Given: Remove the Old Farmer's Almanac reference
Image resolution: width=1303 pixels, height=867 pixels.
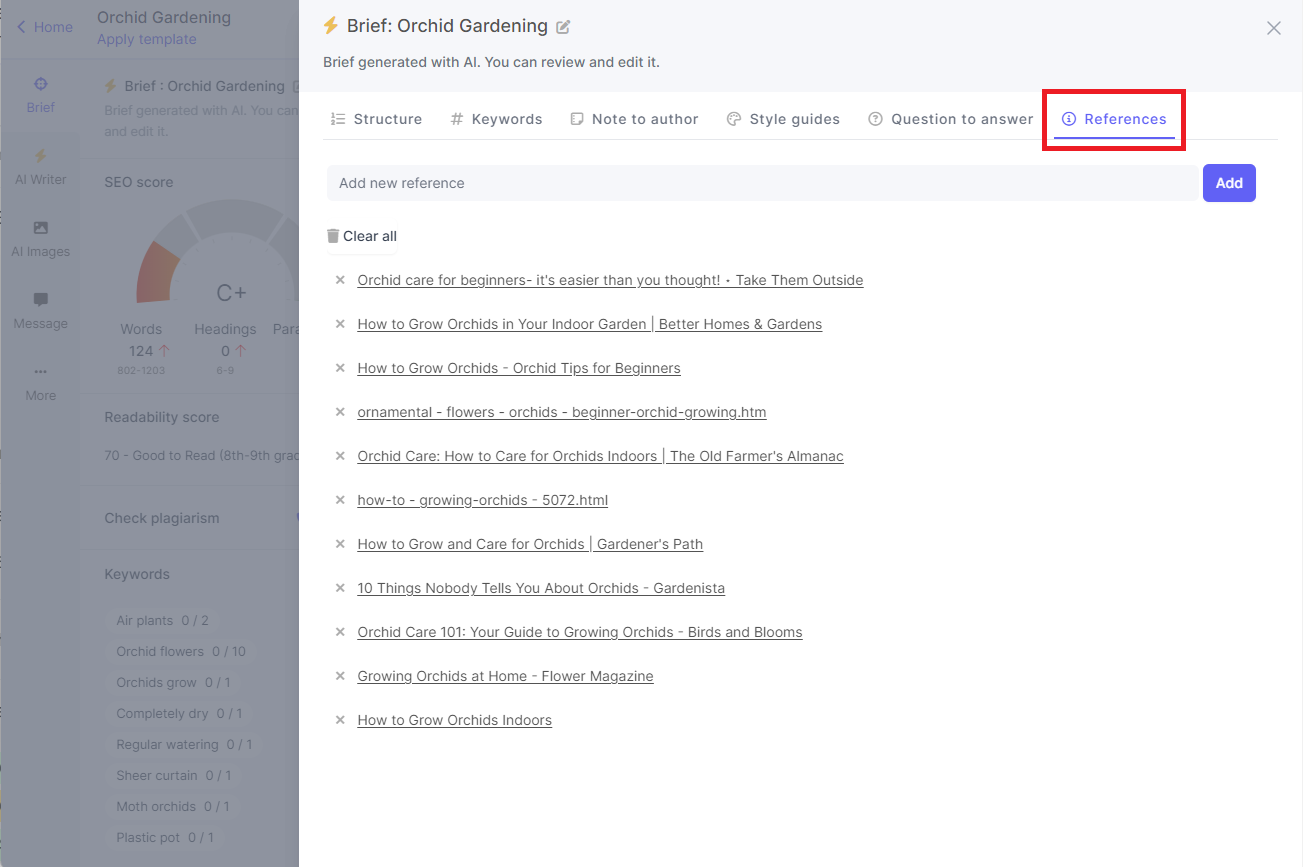Looking at the screenshot, I should click(x=340, y=456).
